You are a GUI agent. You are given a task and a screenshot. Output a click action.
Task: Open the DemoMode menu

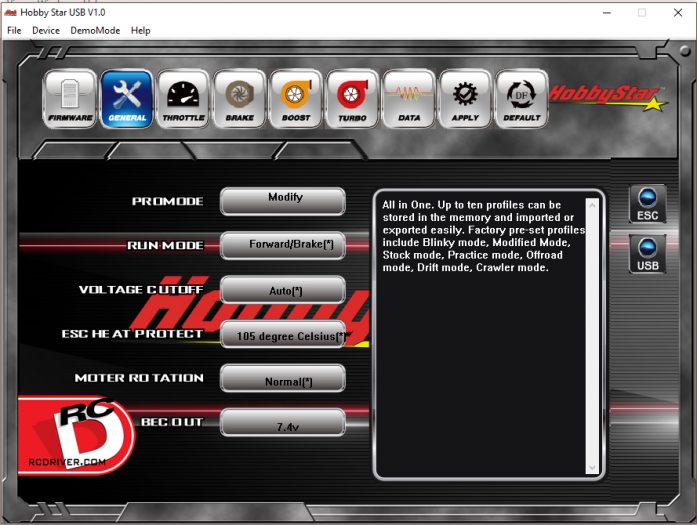(95, 30)
